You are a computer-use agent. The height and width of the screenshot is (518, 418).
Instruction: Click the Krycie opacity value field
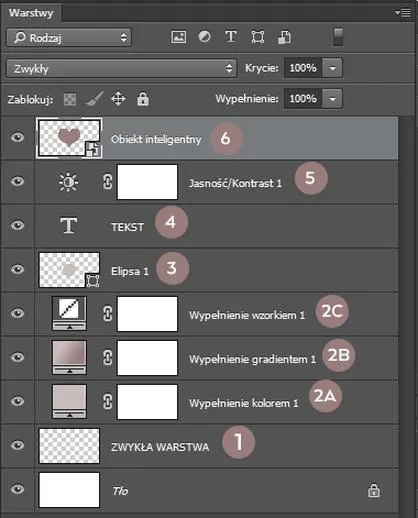[303, 68]
